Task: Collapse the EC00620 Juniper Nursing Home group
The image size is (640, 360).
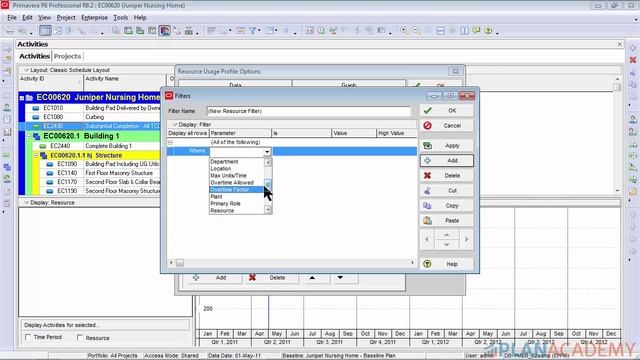Action: click(x=22, y=98)
